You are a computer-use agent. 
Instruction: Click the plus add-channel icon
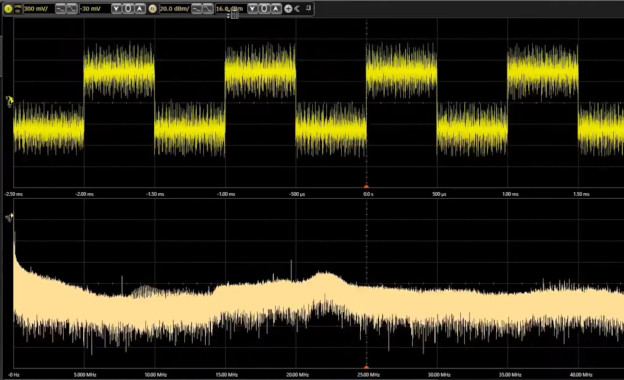[288, 8]
